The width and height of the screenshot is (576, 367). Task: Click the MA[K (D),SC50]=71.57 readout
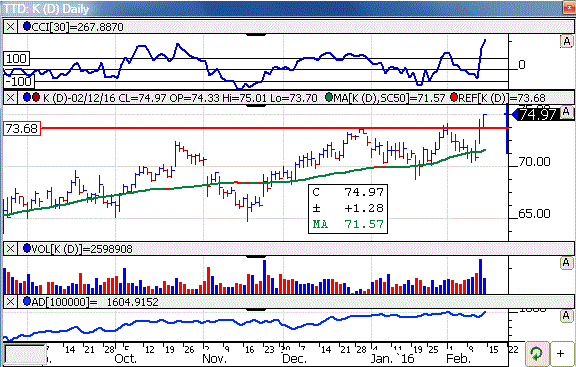pos(389,98)
